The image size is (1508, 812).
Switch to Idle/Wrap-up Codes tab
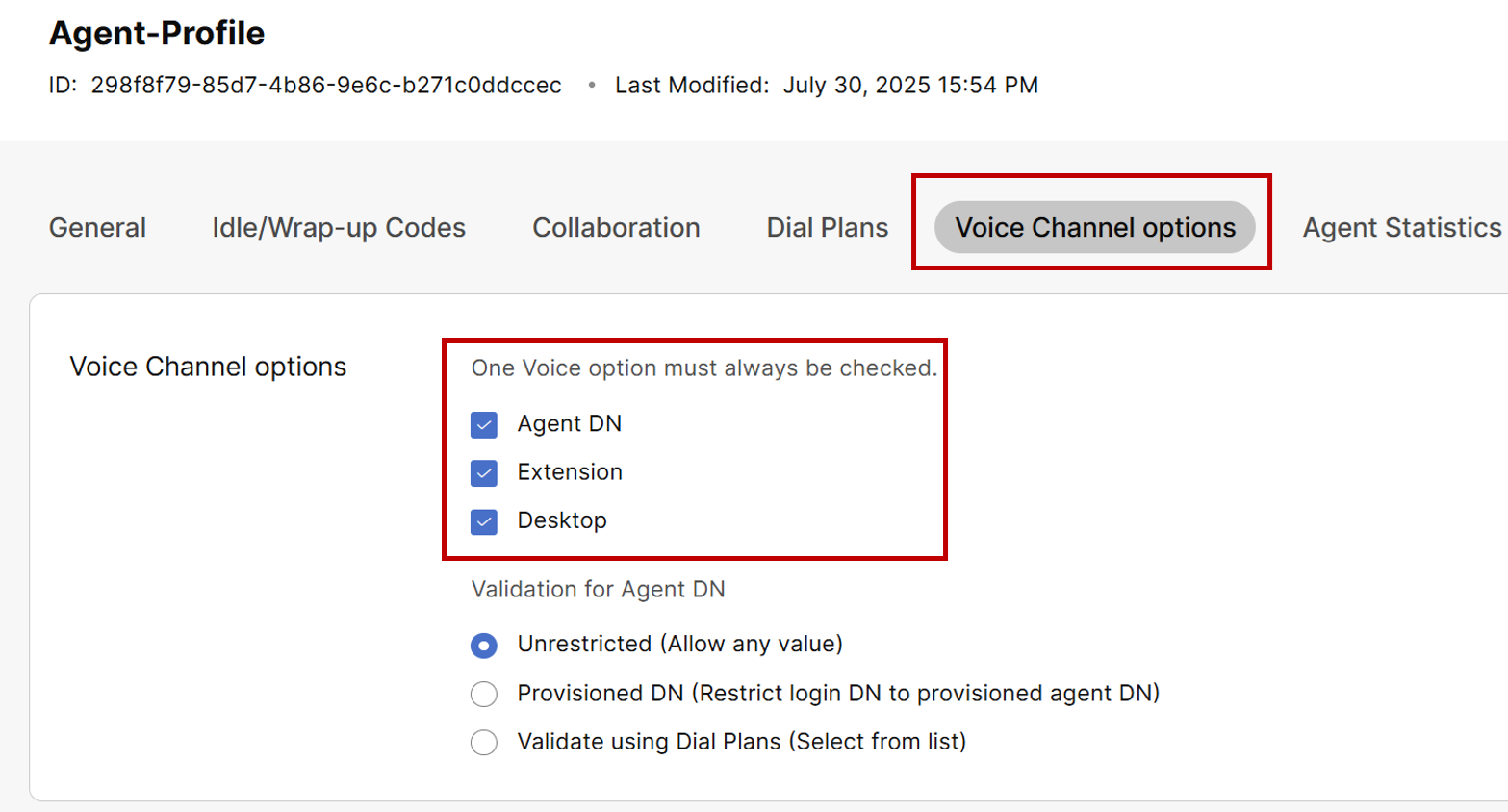pos(339,228)
